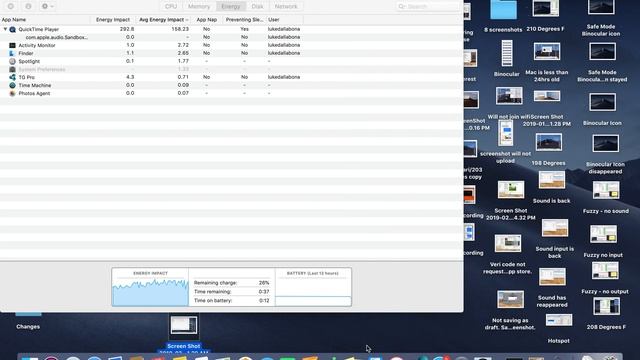The image size is (640, 360).
Task: Click the Time remaining 0:37 readout
Action: point(231,291)
